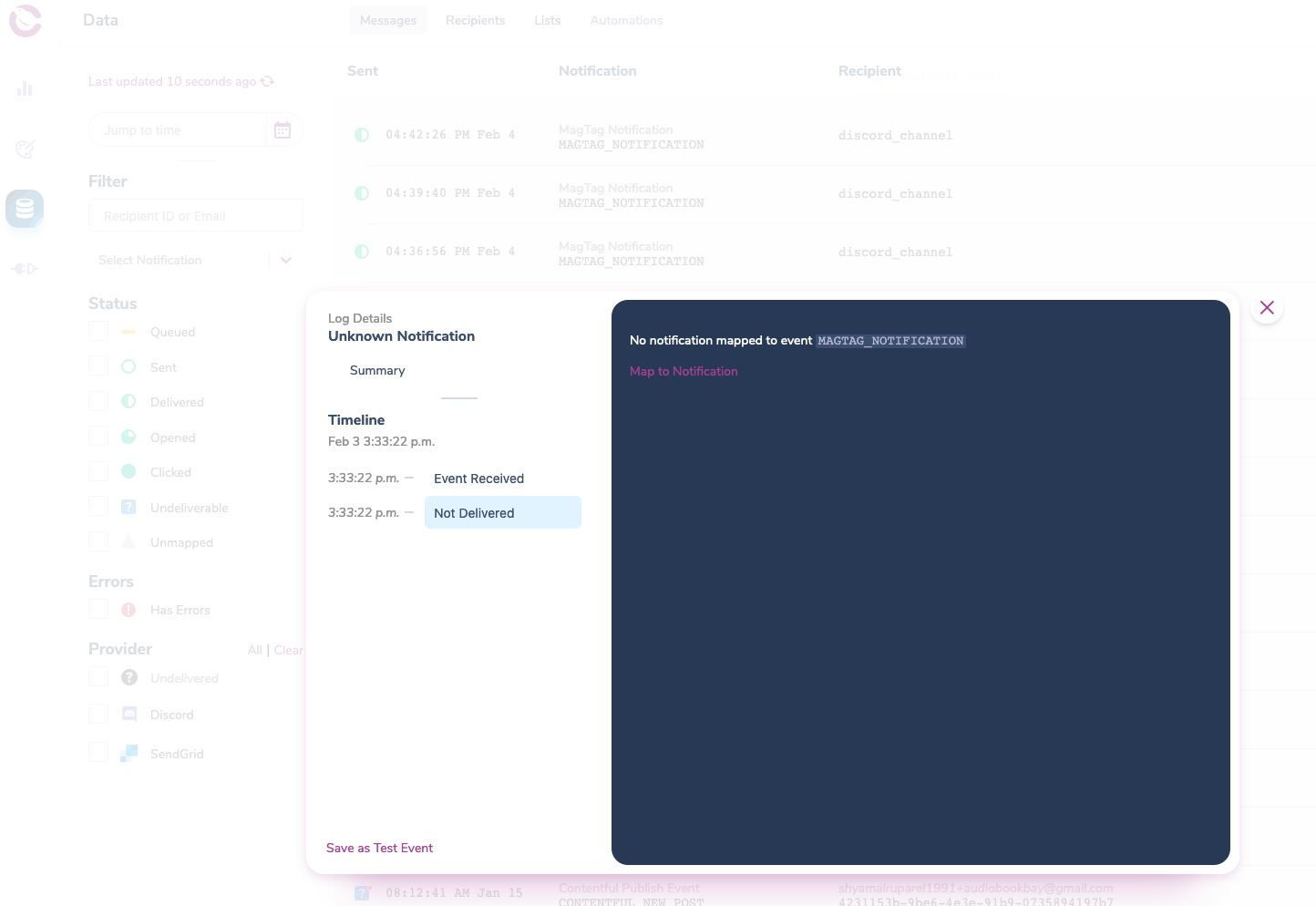The width and height of the screenshot is (1316, 906).
Task: Expand the Select Notification dropdown arrow
Action: (286, 261)
